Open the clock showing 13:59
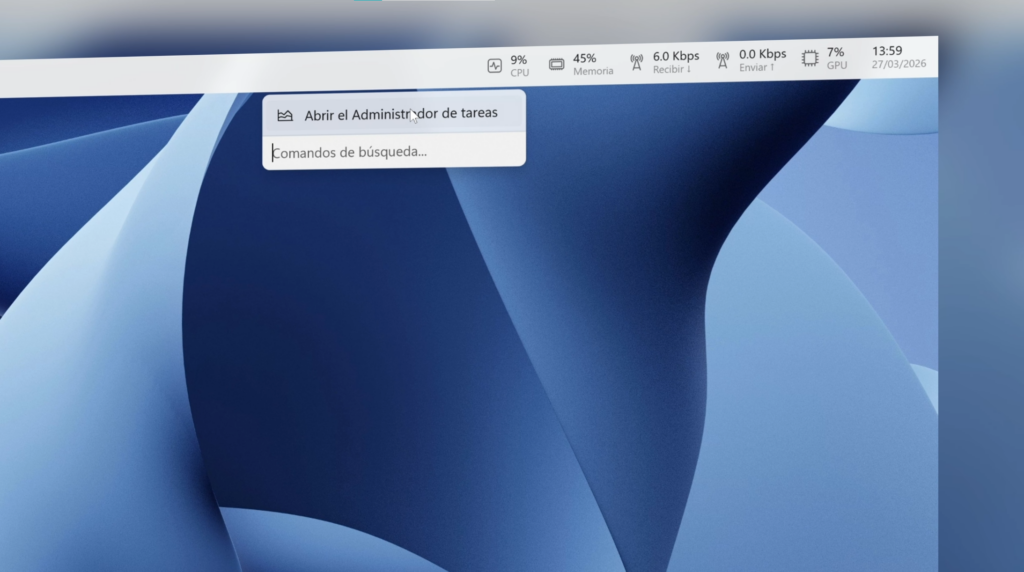The width and height of the screenshot is (1024, 572). [887, 50]
